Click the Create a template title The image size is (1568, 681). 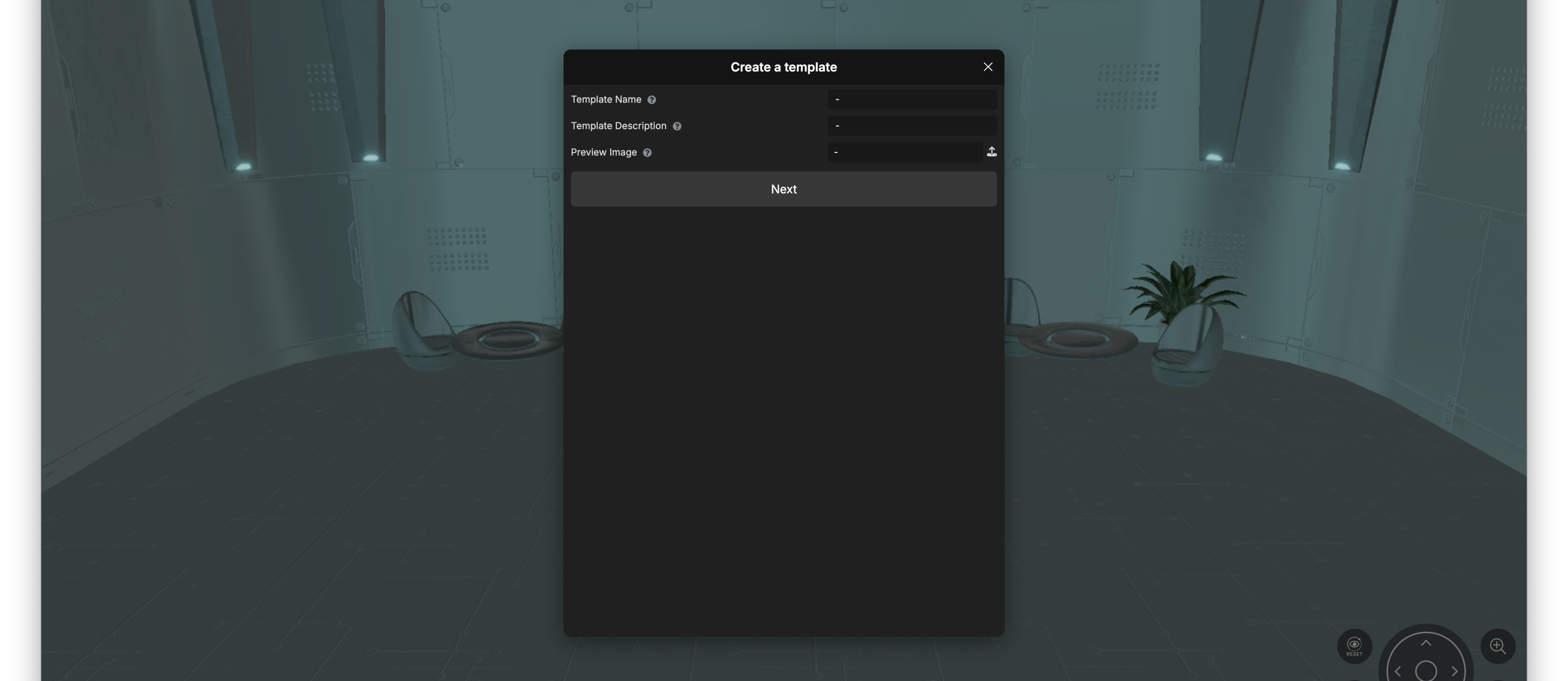pos(783,67)
